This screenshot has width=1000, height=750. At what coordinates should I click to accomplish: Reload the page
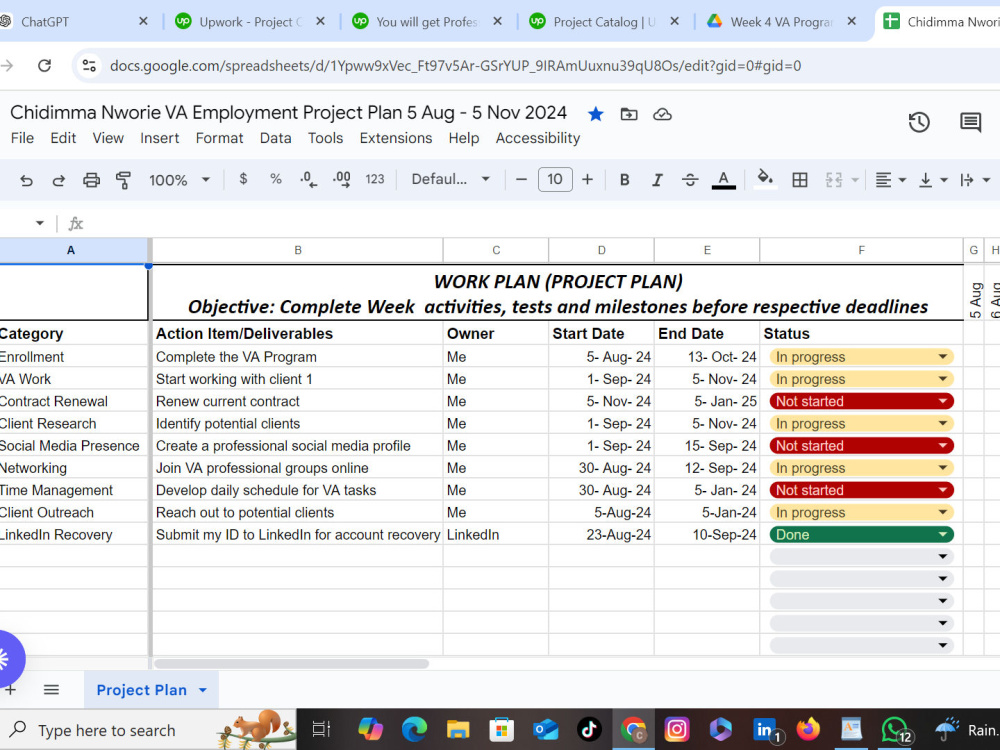click(44, 65)
